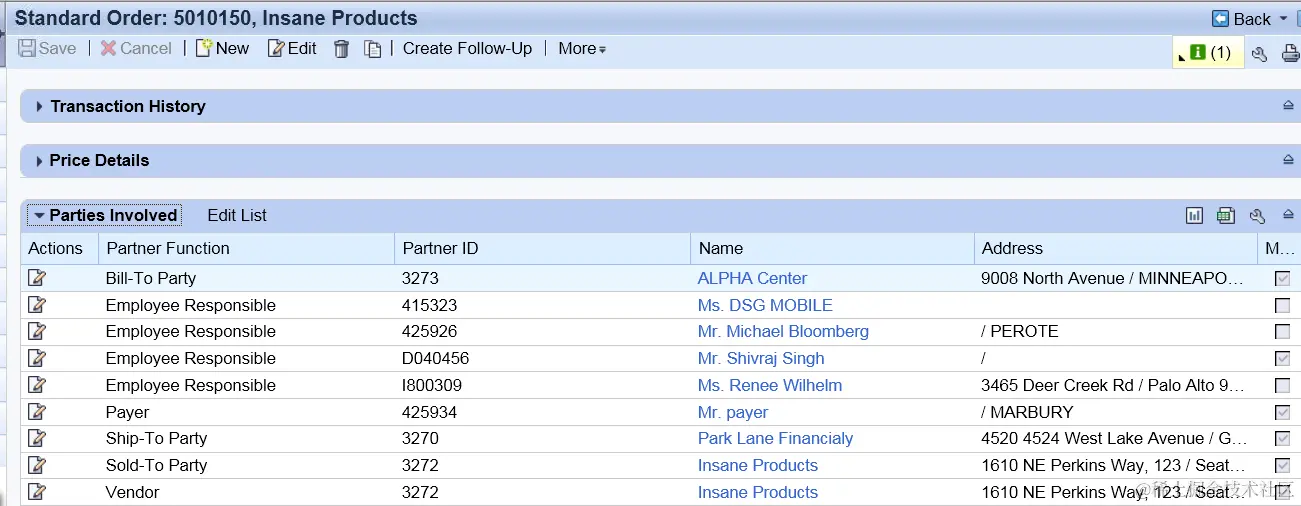
Task: Edit the Payer row
Action: pyautogui.click(x=37, y=412)
